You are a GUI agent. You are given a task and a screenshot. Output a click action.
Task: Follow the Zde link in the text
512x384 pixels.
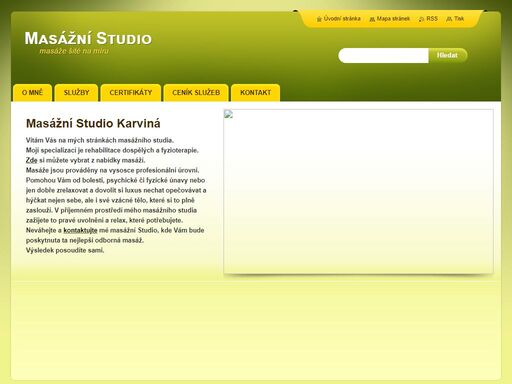(x=32, y=160)
